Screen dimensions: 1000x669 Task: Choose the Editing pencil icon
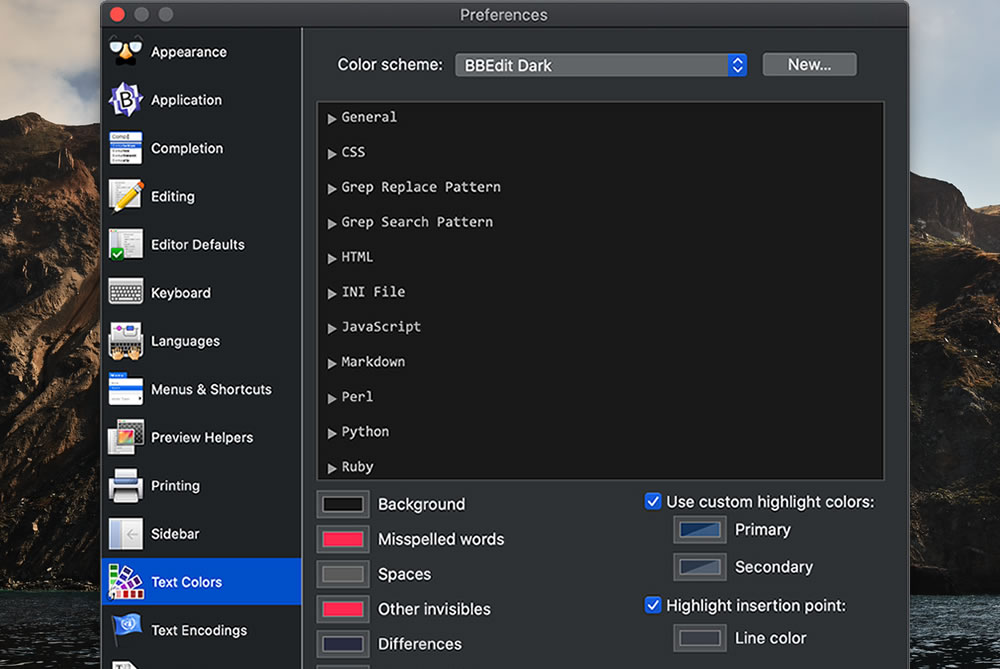(x=126, y=196)
